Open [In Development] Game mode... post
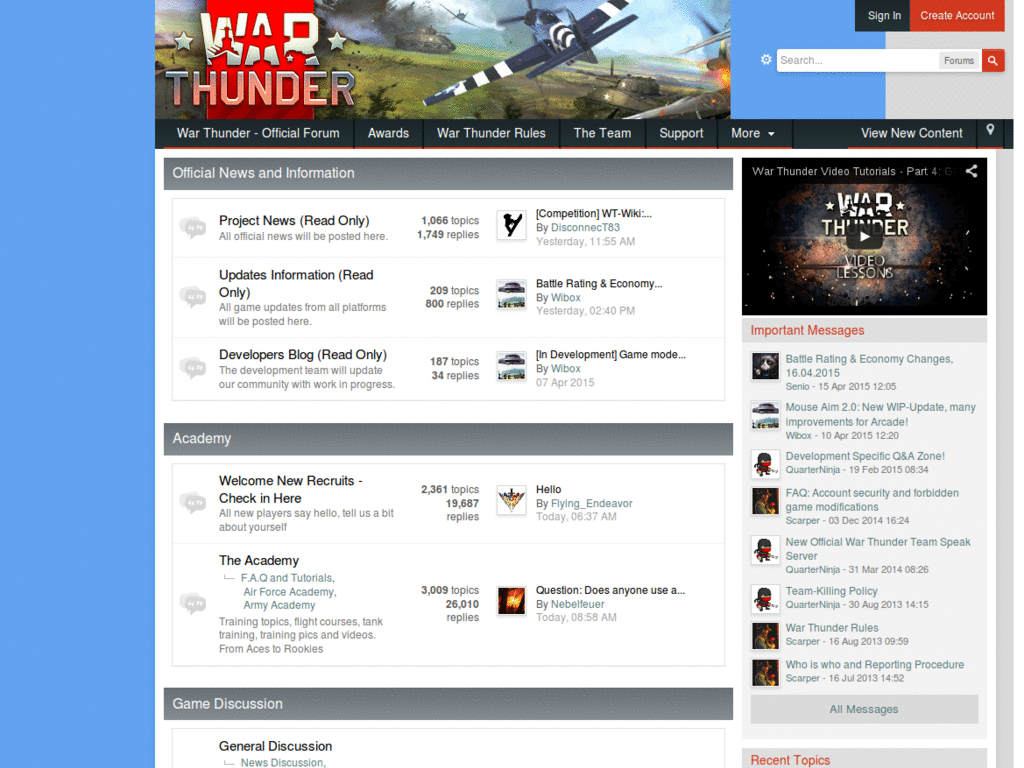 click(x=611, y=355)
